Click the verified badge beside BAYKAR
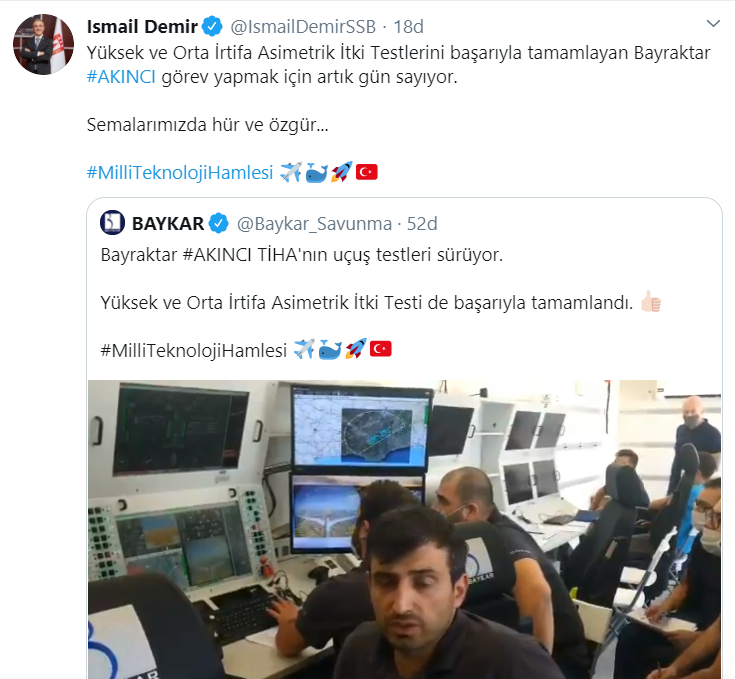Screen dimensions: 735x679 point(218,224)
